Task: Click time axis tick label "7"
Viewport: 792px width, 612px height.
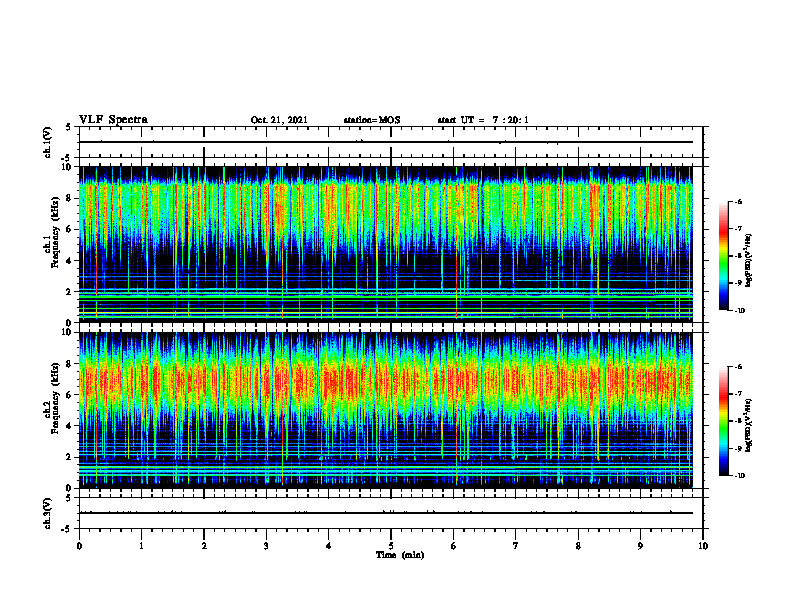Action: (516, 546)
